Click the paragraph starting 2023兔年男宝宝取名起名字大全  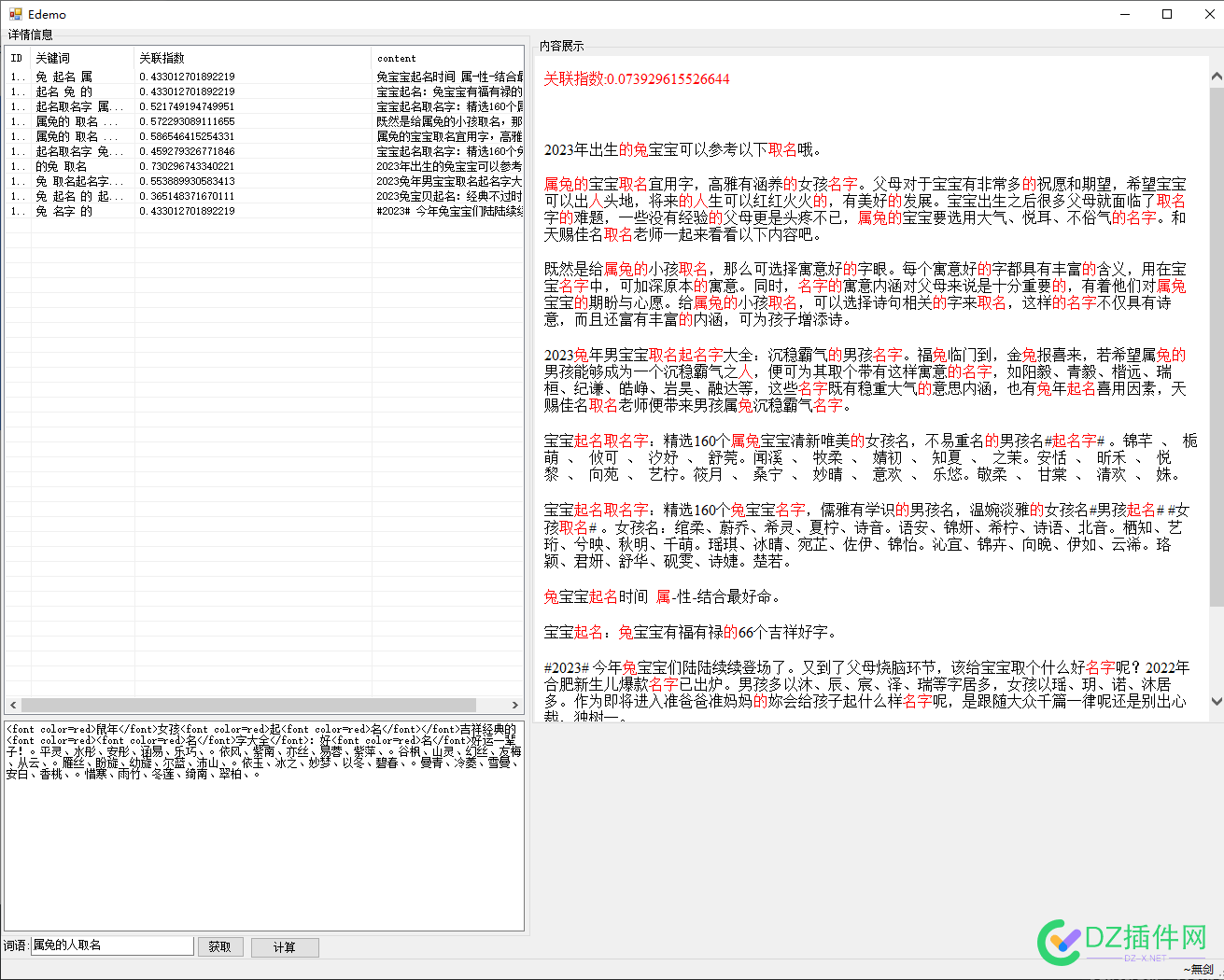865,380
